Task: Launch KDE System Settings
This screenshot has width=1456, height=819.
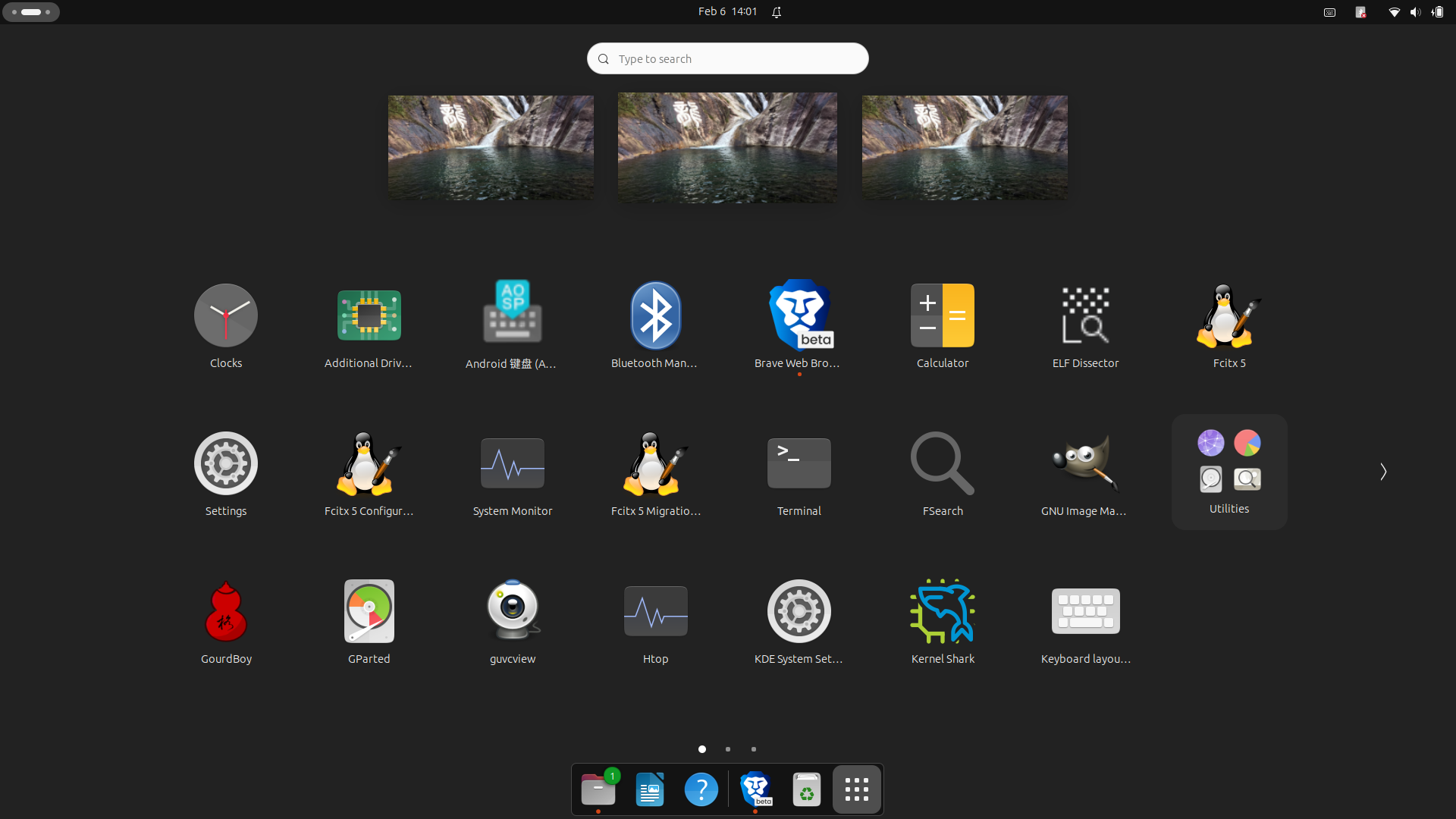Action: (799, 622)
